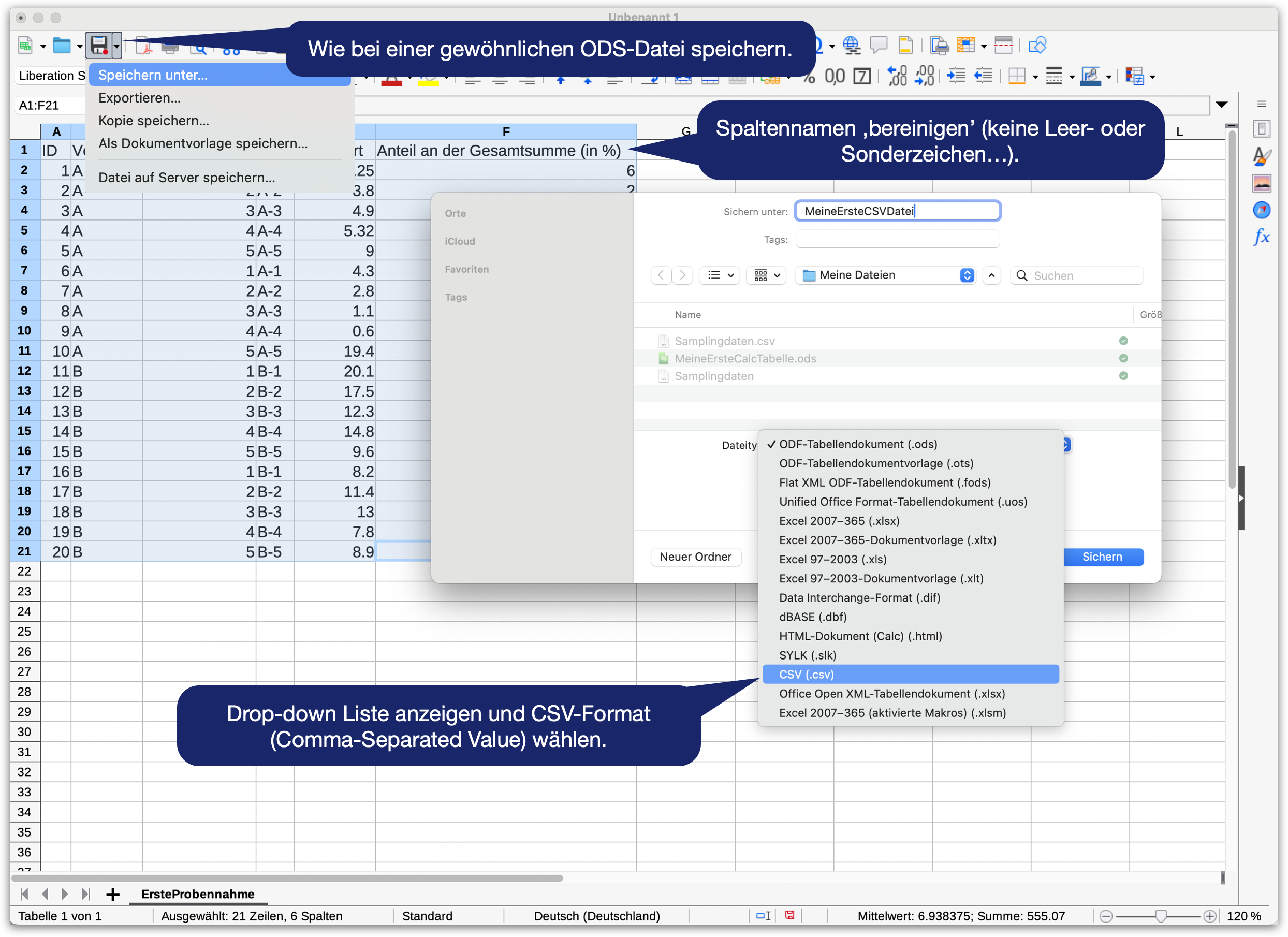Choose Exportieren... from the save menu

[x=139, y=98]
